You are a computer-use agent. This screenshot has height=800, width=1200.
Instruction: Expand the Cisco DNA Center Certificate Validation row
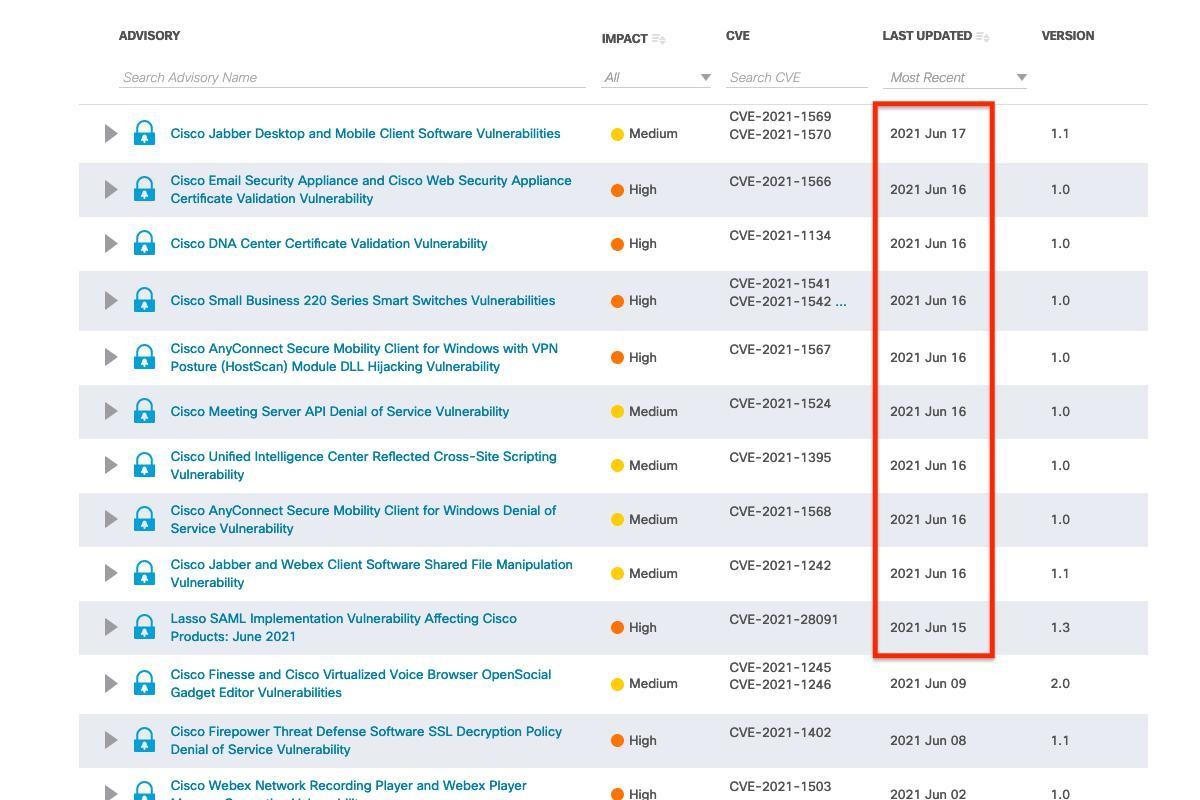click(111, 243)
